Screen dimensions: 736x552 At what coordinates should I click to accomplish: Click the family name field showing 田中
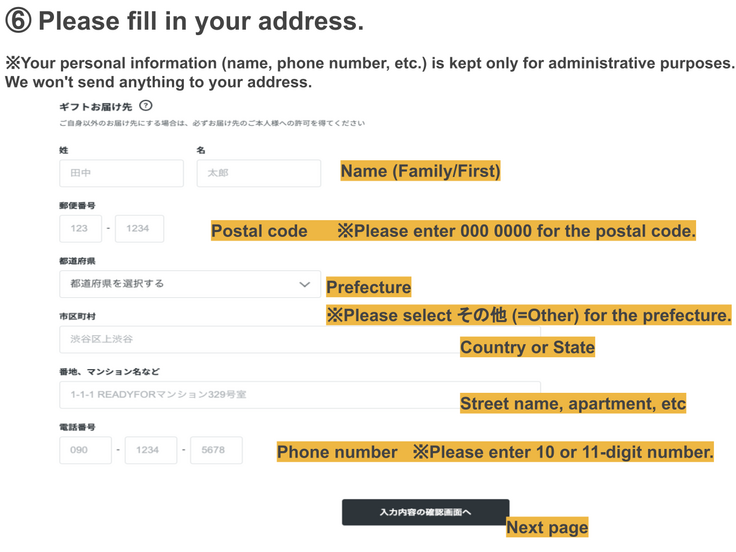(121, 173)
